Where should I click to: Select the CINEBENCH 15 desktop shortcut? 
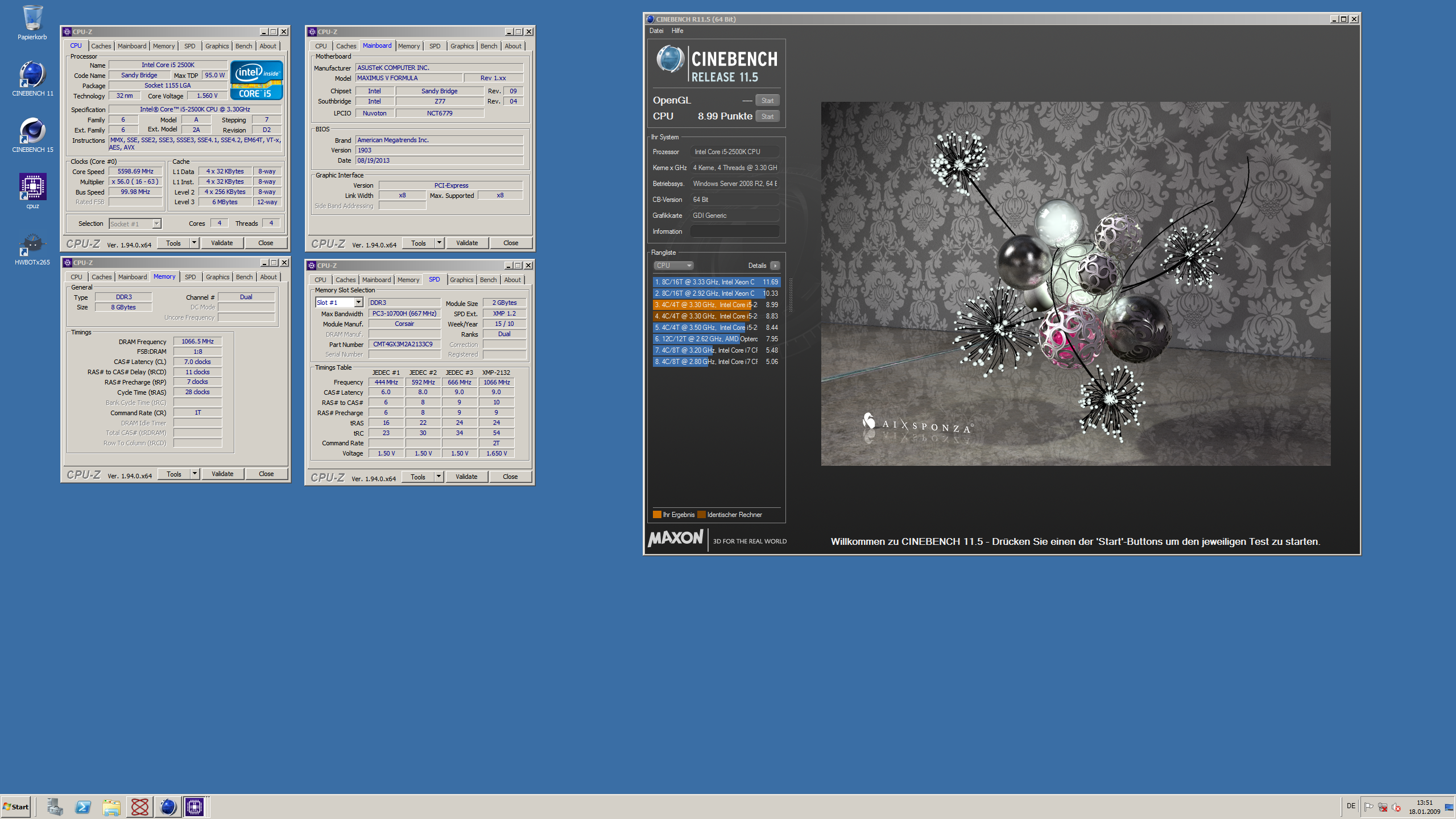click(32, 135)
